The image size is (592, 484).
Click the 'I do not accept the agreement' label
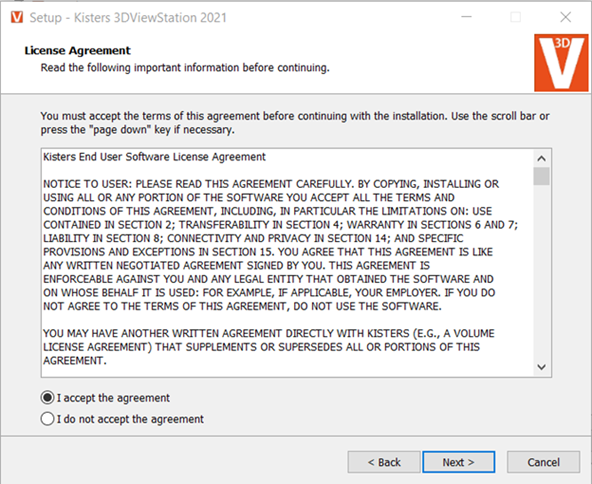tap(130, 419)
